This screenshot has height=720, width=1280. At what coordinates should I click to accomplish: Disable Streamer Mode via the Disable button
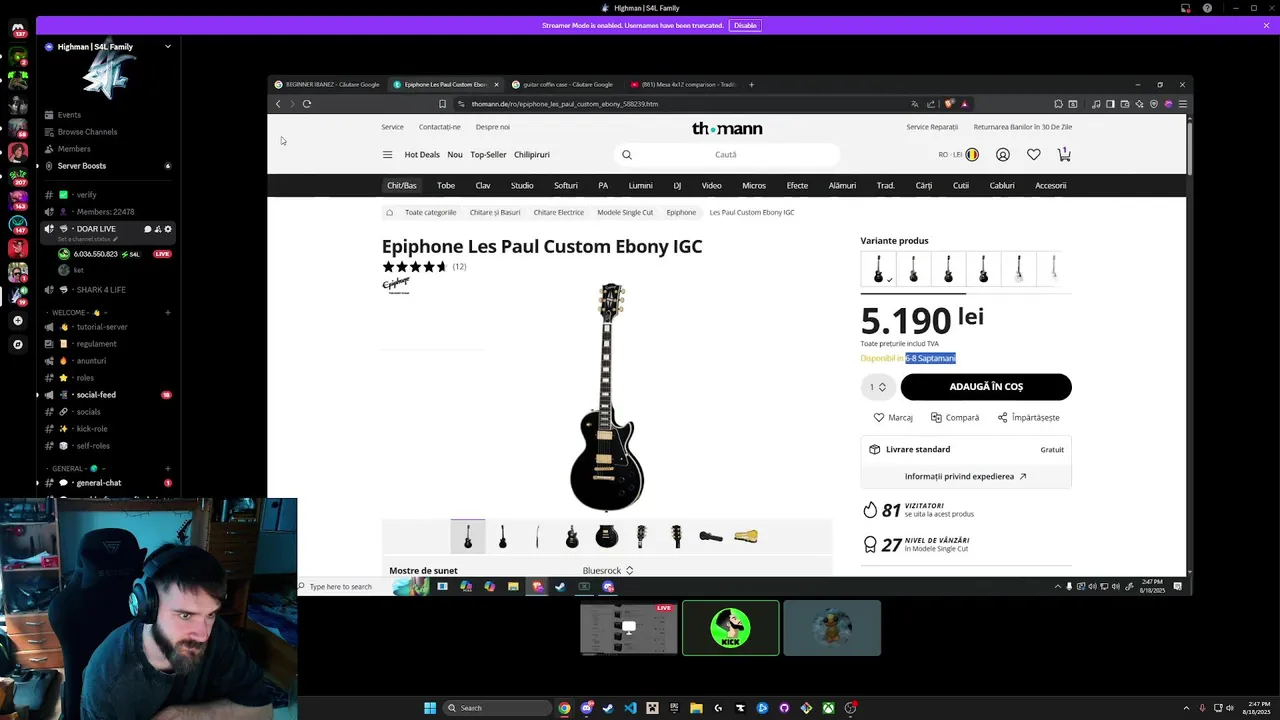point(745,25)
